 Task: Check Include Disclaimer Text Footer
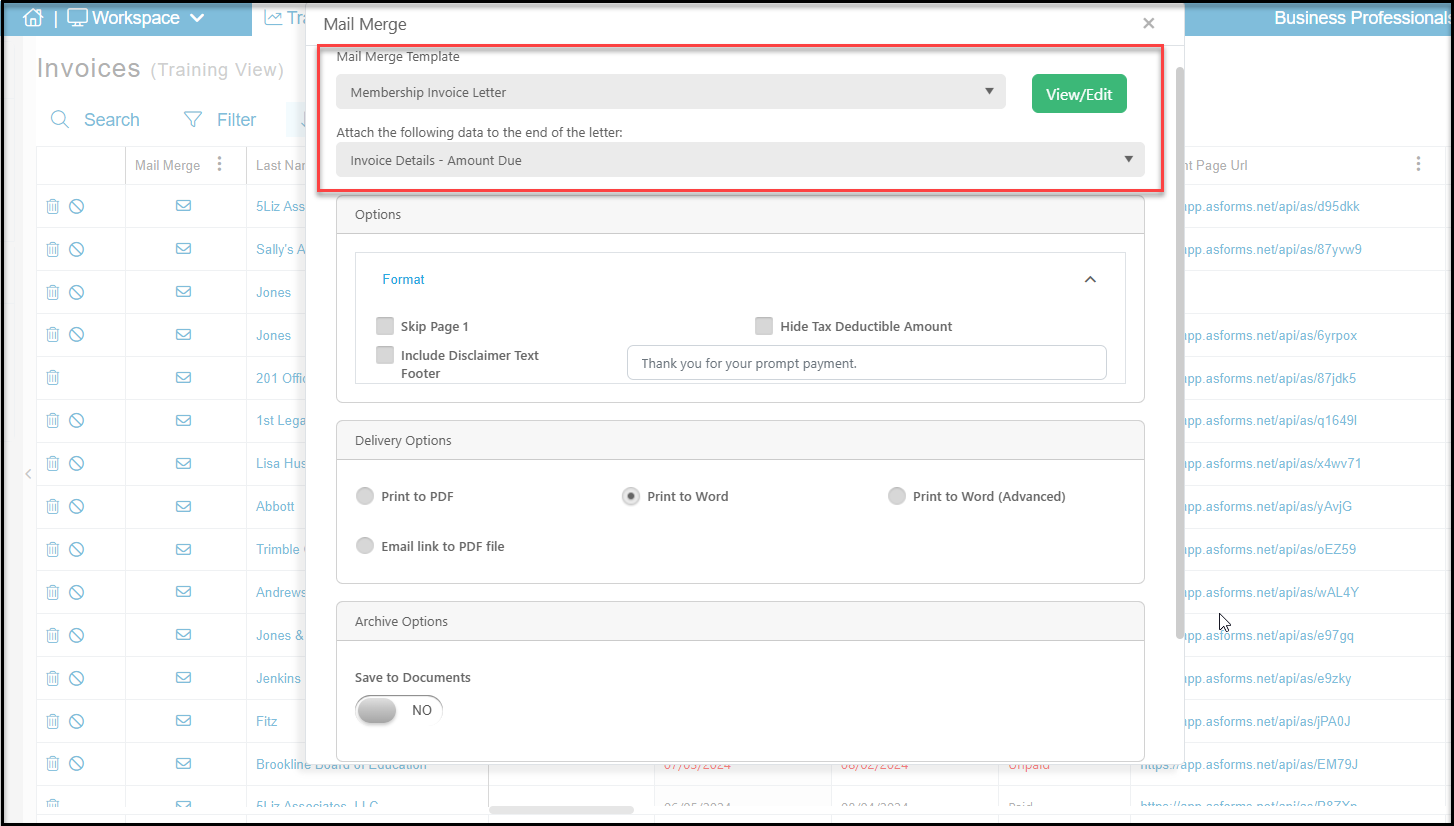coord(385,355)
